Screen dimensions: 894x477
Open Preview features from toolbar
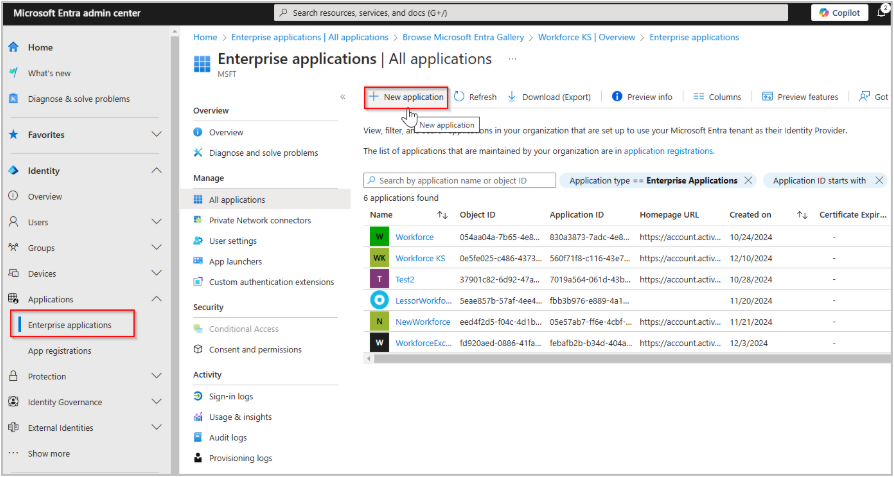click(800, 97)
